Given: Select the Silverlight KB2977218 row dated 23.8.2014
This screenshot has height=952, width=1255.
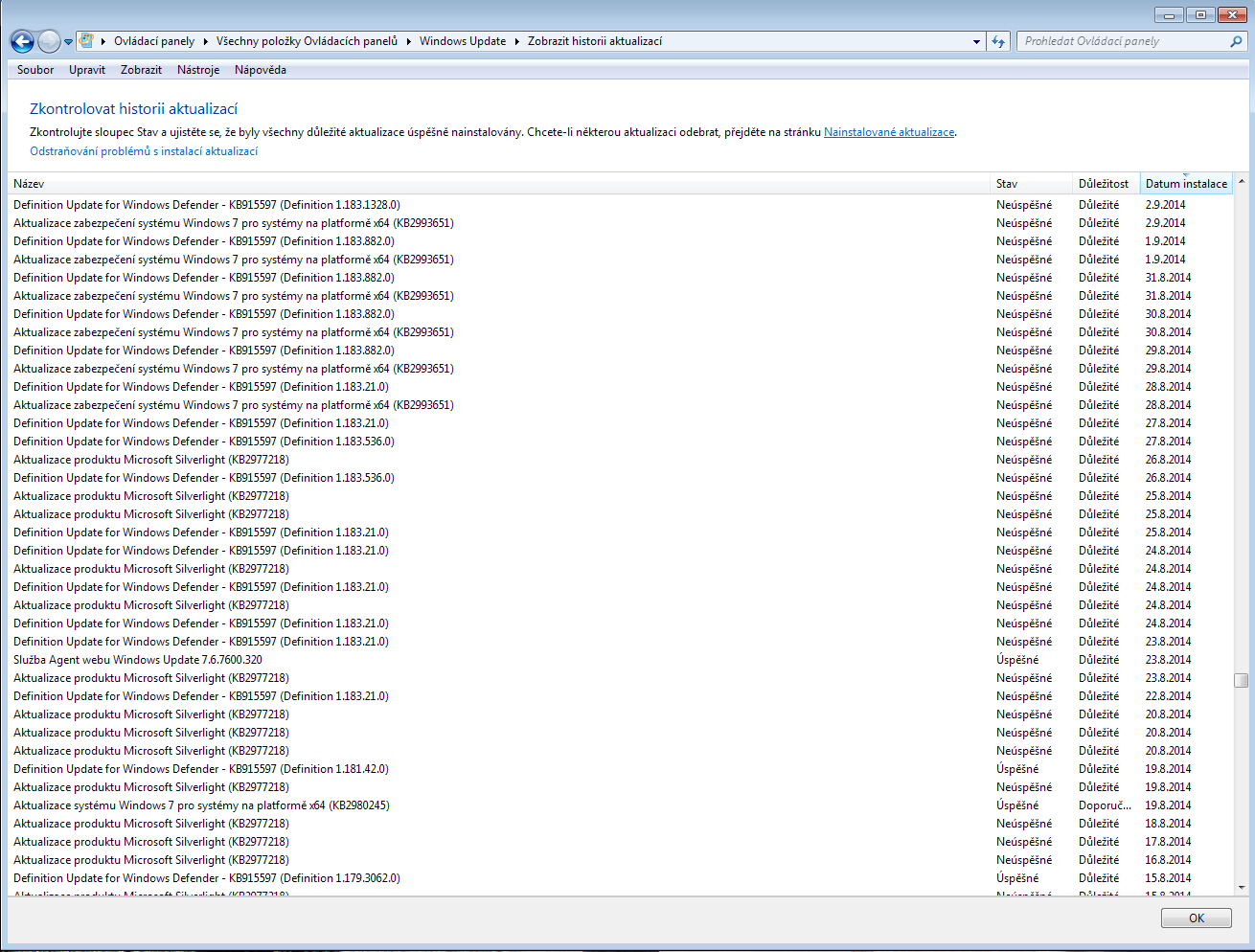Looking at the screenshot, I should pos(621,678).
